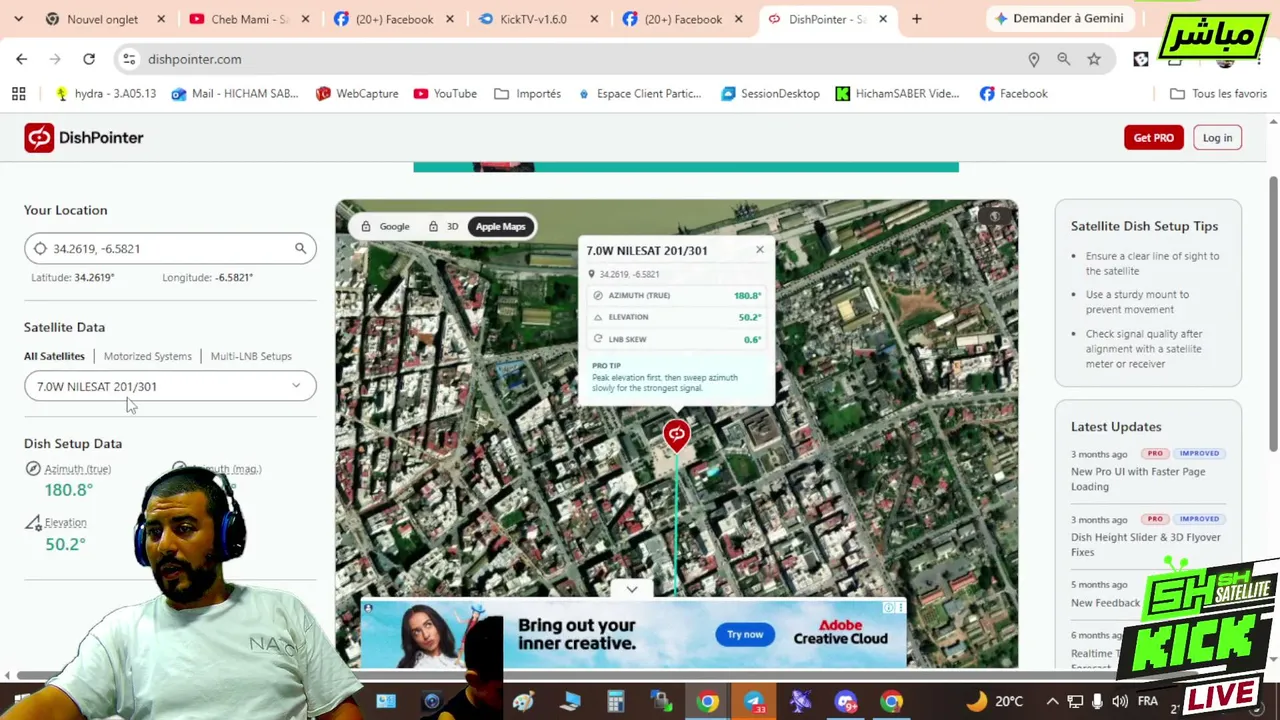Viewport: 1280px width, 720px height.
Task: Open a new browser tab
Action: pyautogui.click(x=916, y=19)
